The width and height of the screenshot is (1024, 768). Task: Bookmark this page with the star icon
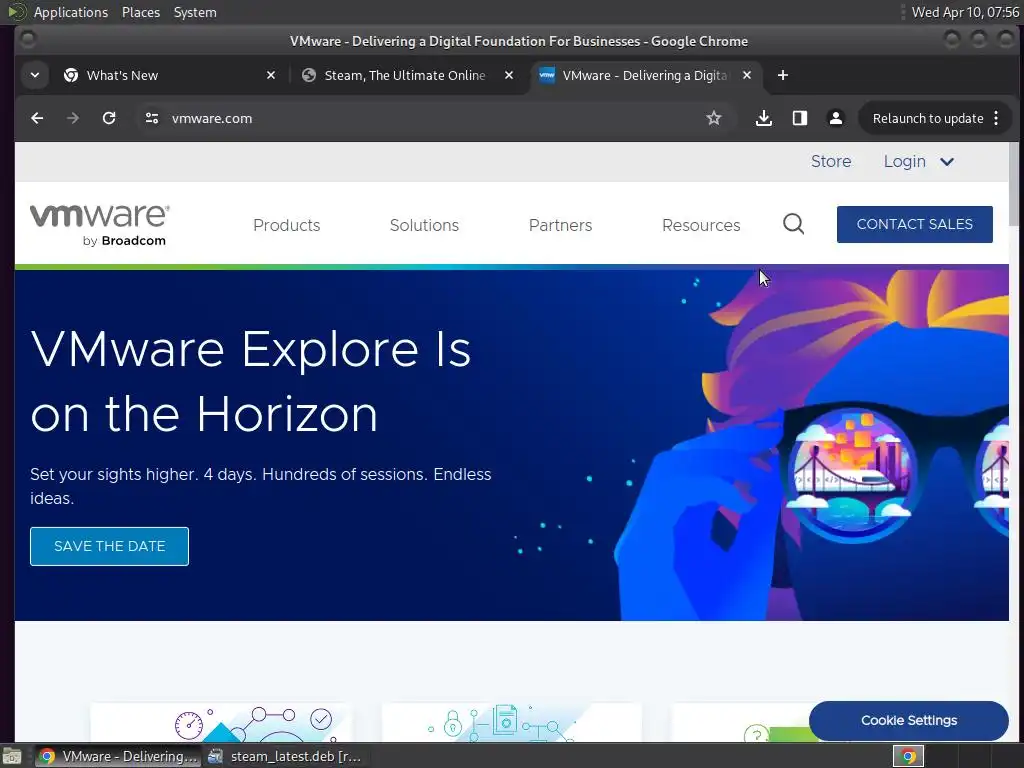click(714, 118)
